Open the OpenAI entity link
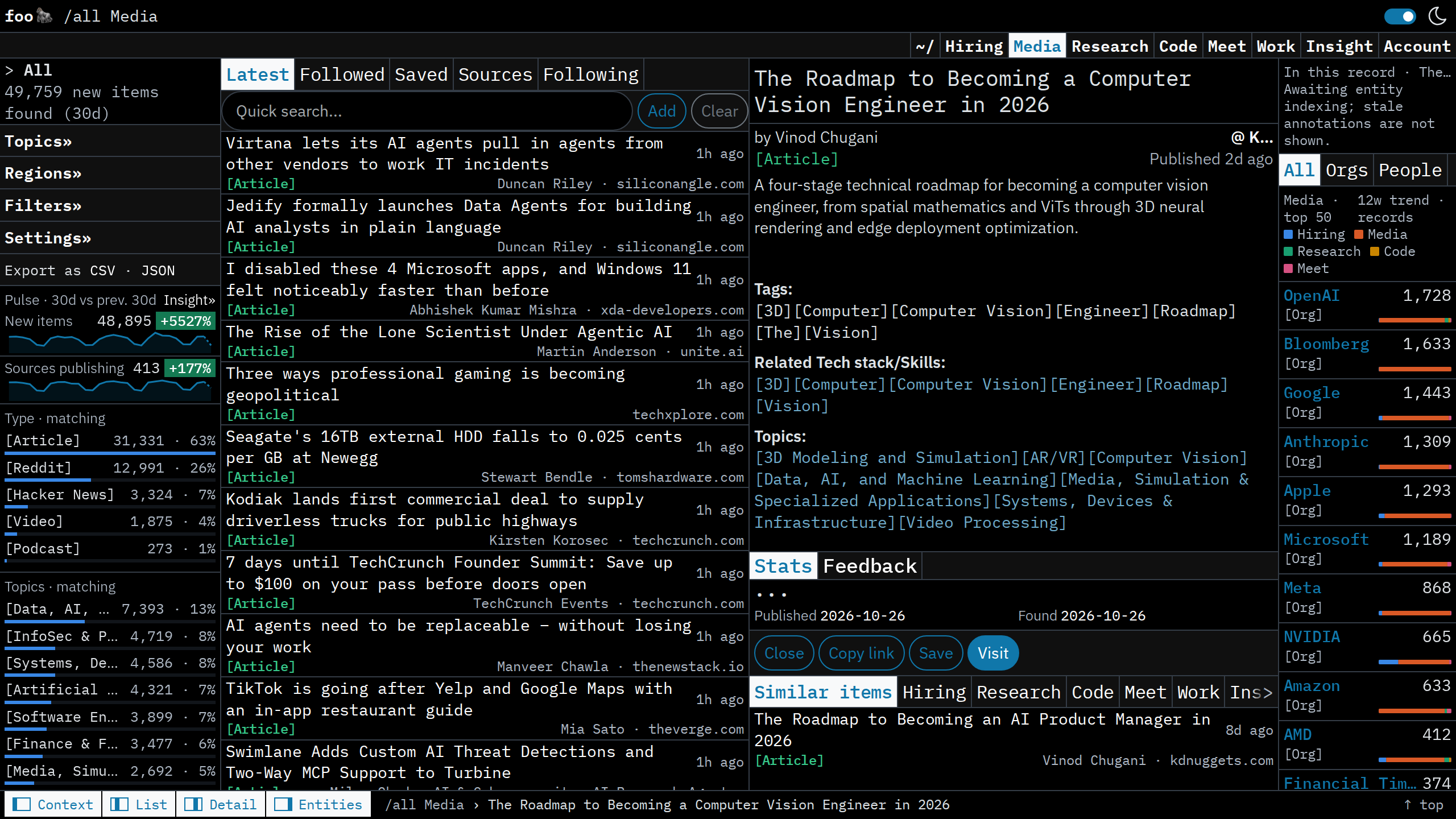Screen dimensions: 1456x819 point(1312,295)
